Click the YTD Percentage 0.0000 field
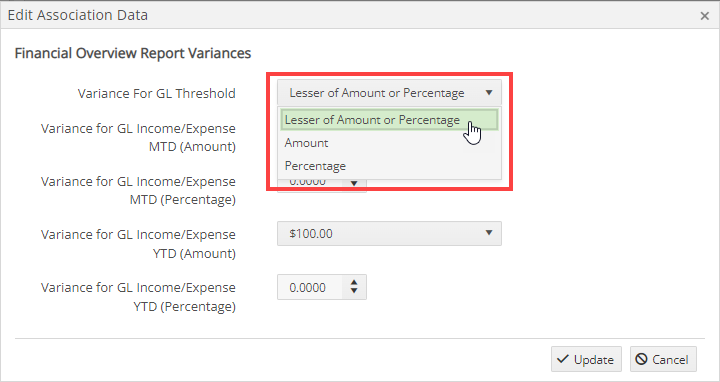This screenshot has width=720, height=382. pos(310,287)
